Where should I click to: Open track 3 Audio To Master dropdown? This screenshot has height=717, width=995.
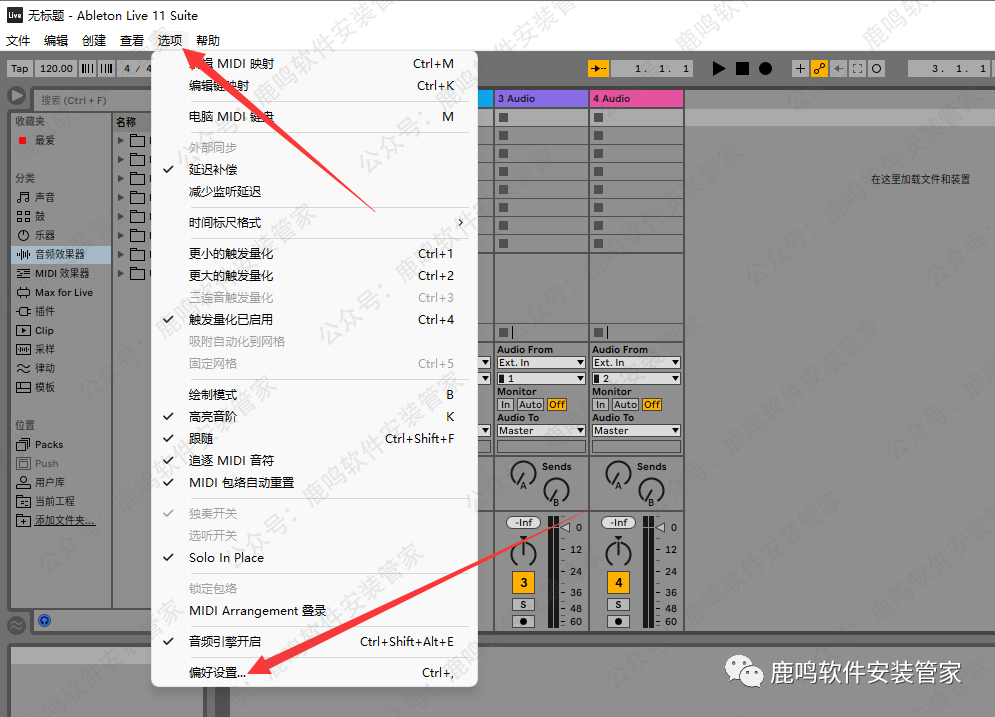coord(541,431)
